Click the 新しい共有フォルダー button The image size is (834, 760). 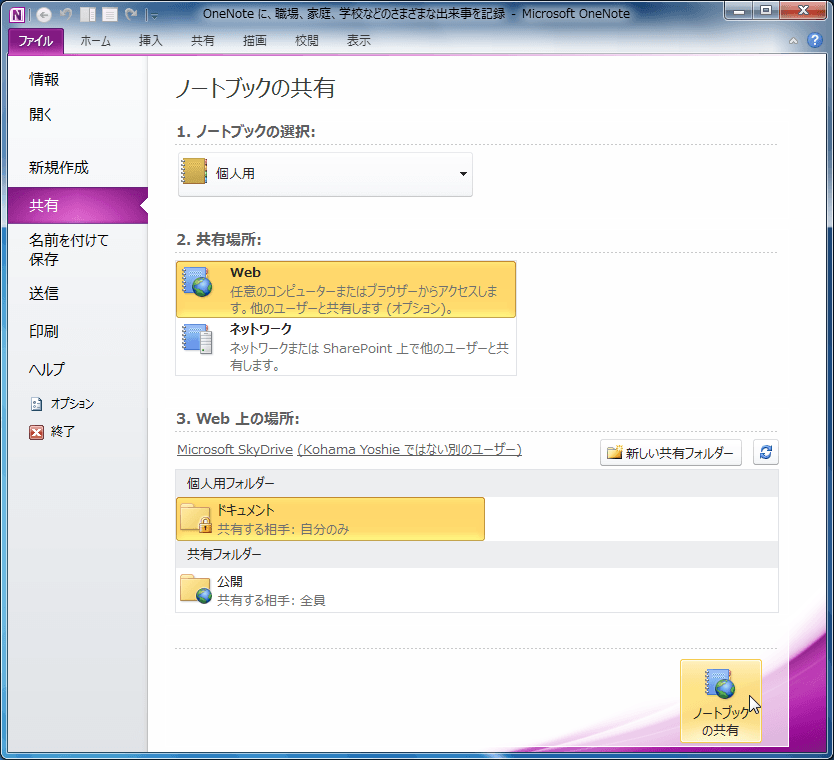click(x=671, y=453)
